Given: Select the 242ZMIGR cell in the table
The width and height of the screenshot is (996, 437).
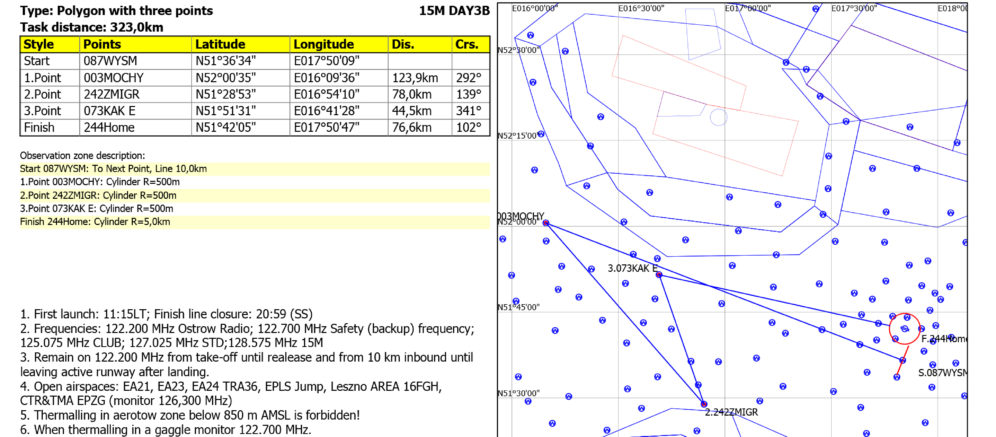Looking at the screenshot, I should click(x=135, y=94).
